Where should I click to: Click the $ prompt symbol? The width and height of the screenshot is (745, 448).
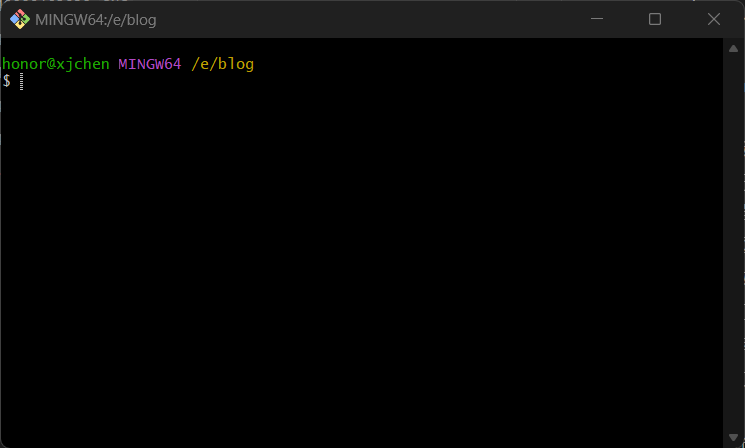[x=6, y=81]
